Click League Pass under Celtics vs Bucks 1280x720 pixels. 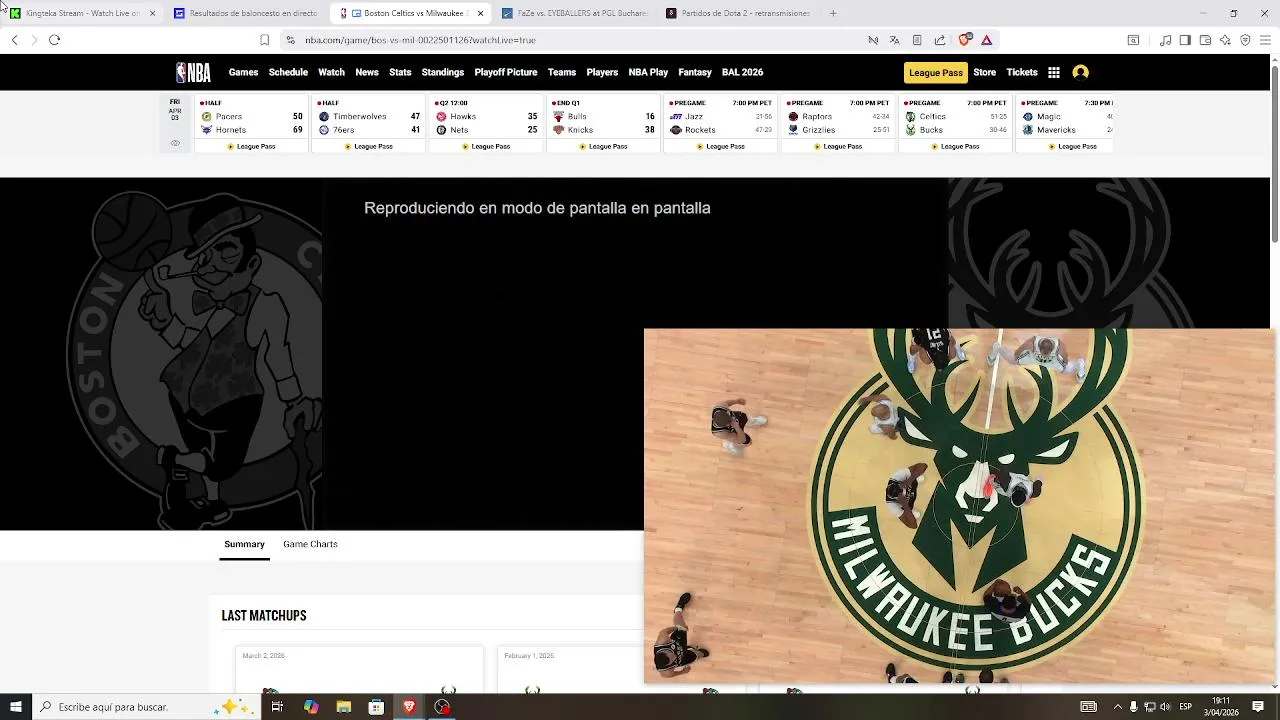(955, 146)
